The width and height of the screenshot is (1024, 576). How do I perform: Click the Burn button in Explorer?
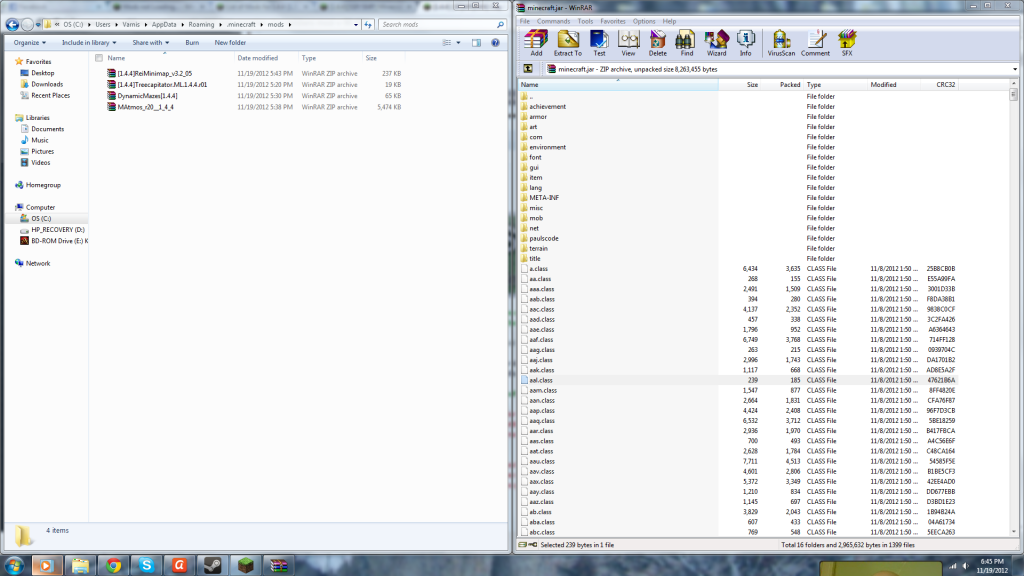click(192, 43)
